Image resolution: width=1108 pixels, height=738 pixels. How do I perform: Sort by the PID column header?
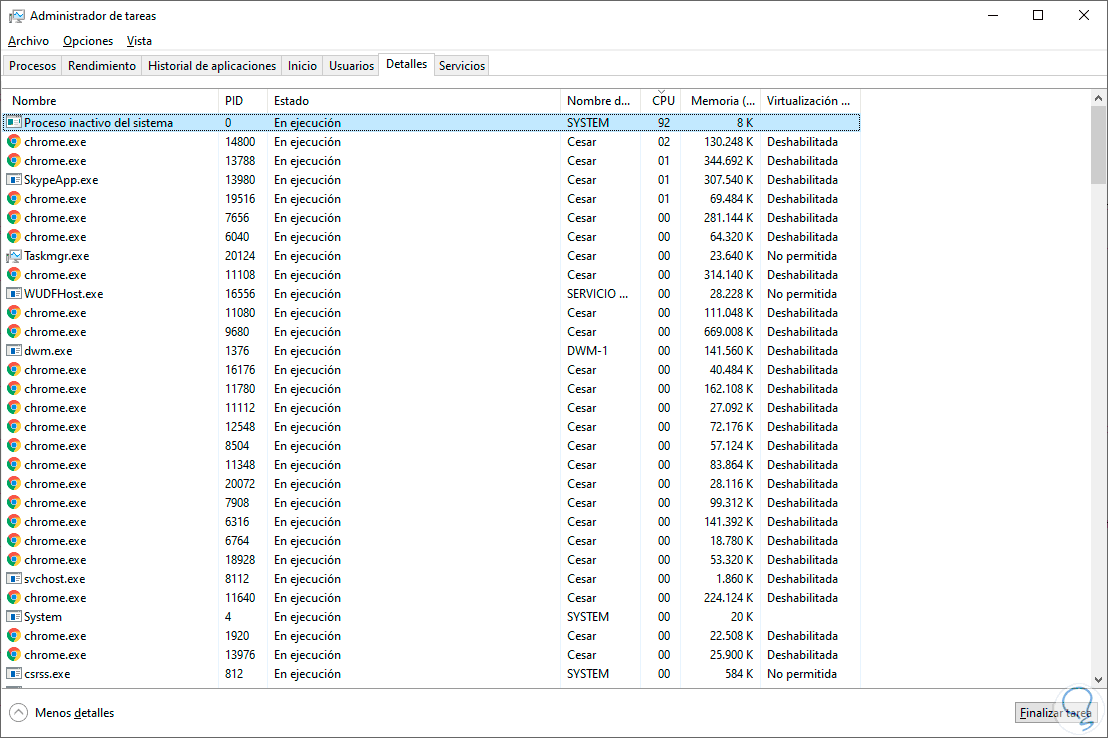(242, 101)
